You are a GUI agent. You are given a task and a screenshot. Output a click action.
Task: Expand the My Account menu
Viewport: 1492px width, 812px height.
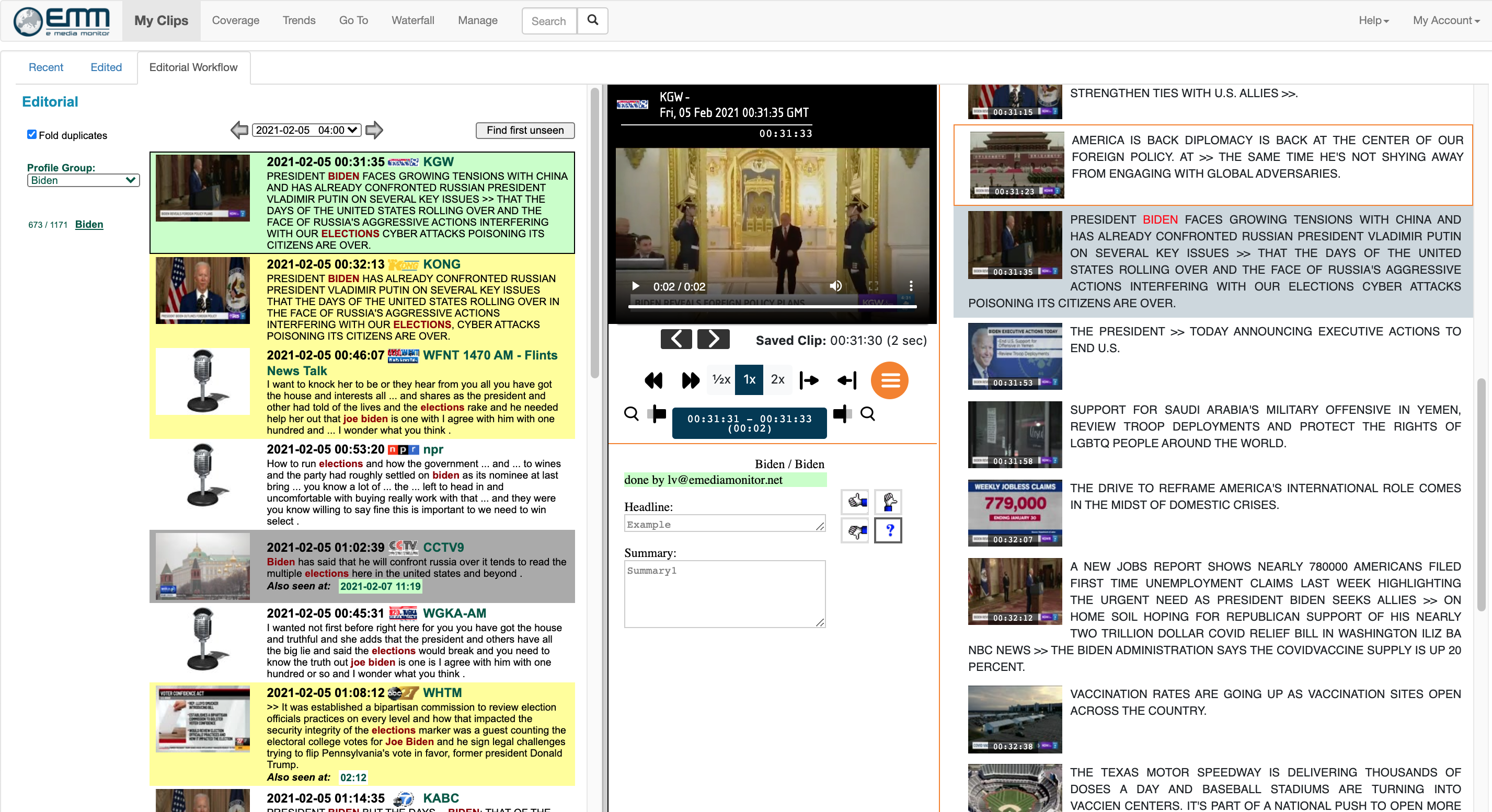[1445, 20]
